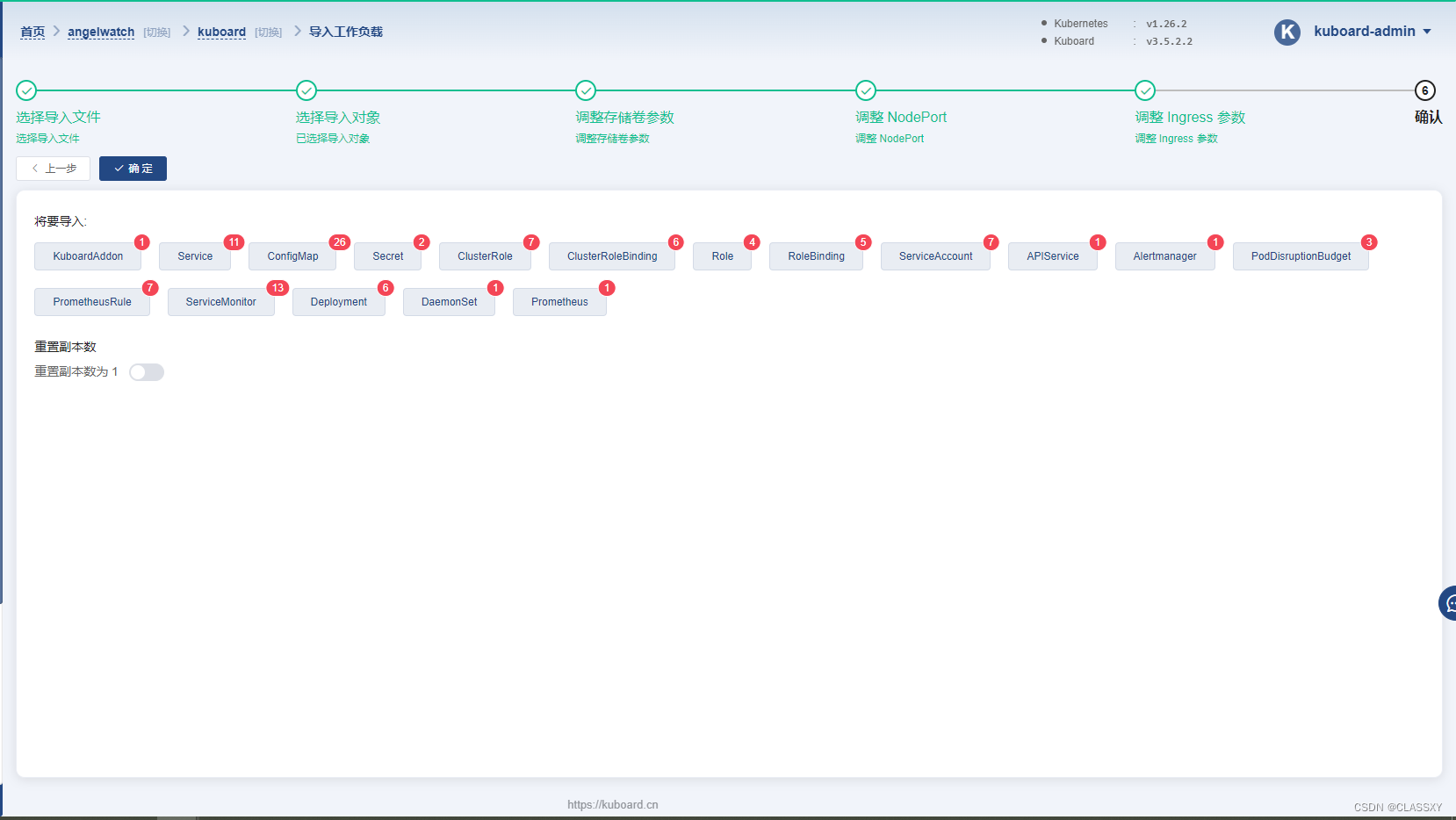Click the ServiceMonitor resource tag
Viewport: 1456px width, 820px height.
(220, 302)
